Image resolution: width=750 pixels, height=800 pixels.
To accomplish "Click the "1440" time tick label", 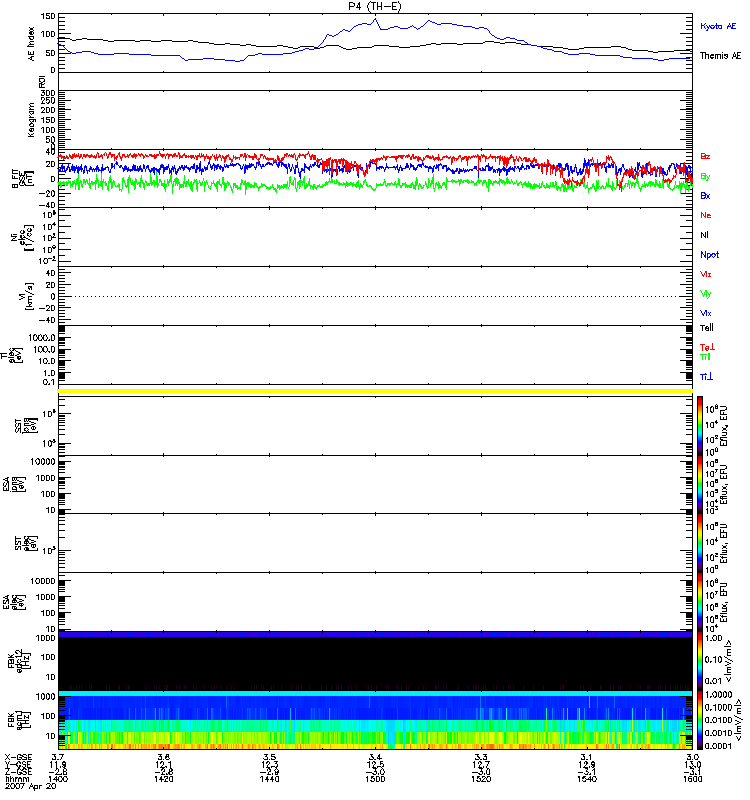I will point(269,779).
